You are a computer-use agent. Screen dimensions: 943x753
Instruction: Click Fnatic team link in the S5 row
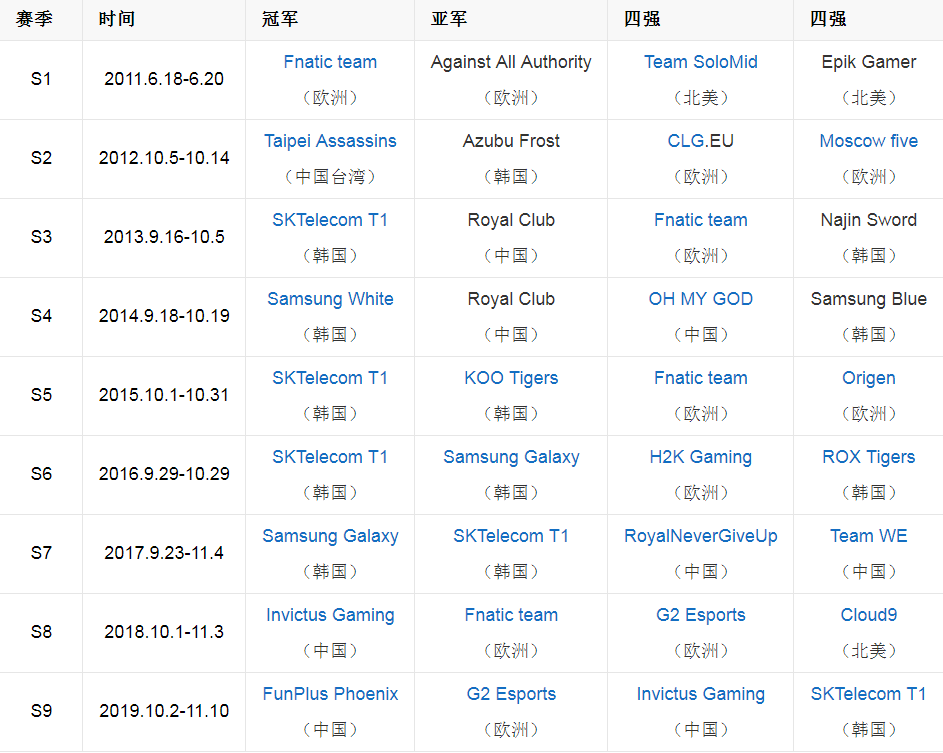(701, 378)
